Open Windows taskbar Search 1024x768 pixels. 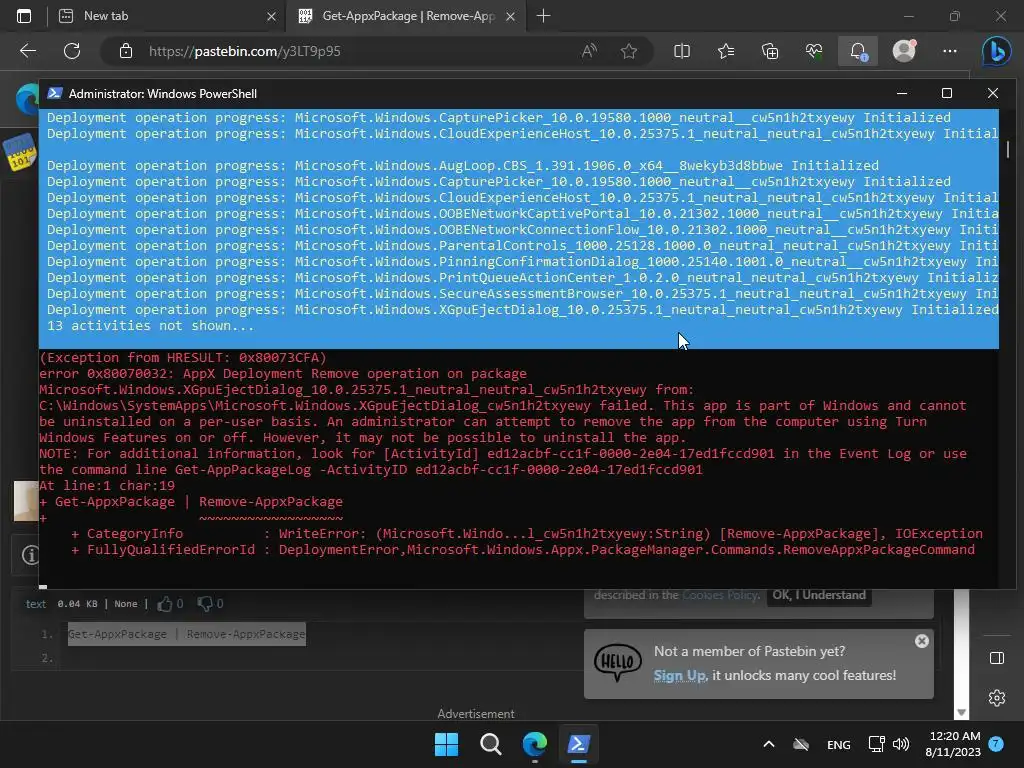(x=490, y=744)
